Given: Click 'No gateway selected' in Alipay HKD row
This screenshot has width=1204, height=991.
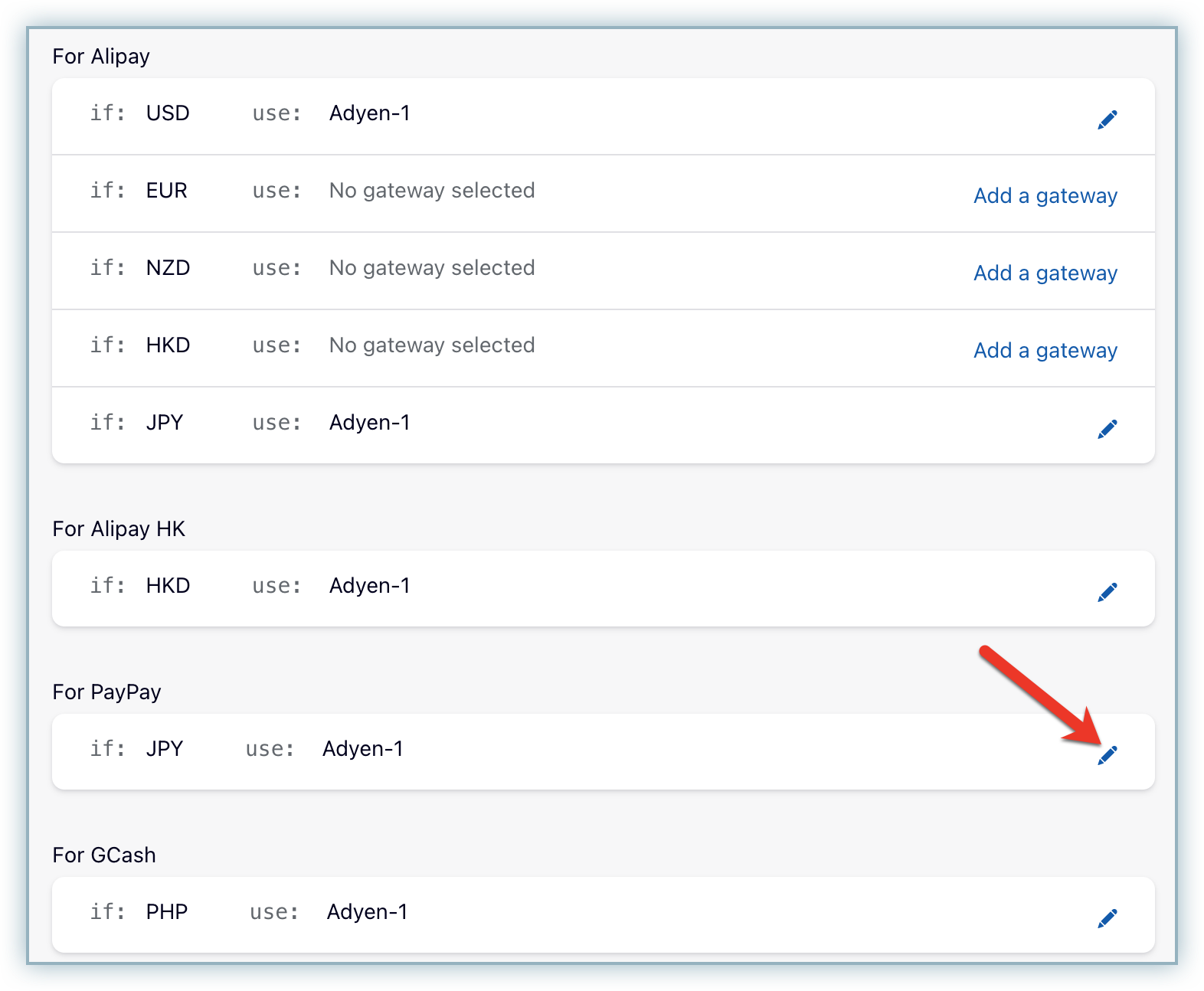Looking at the screenshot, I should [432, 345].
